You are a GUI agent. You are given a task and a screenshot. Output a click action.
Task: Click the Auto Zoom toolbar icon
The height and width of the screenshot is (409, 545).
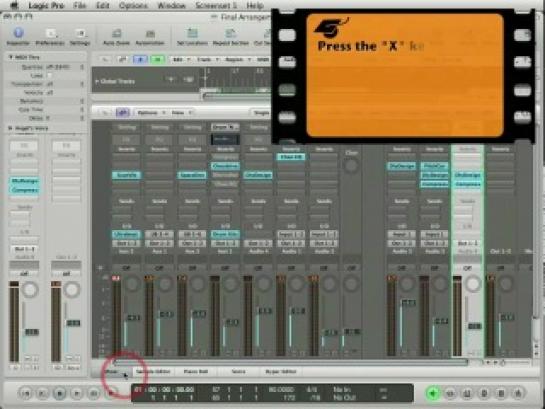click(116, 36)
